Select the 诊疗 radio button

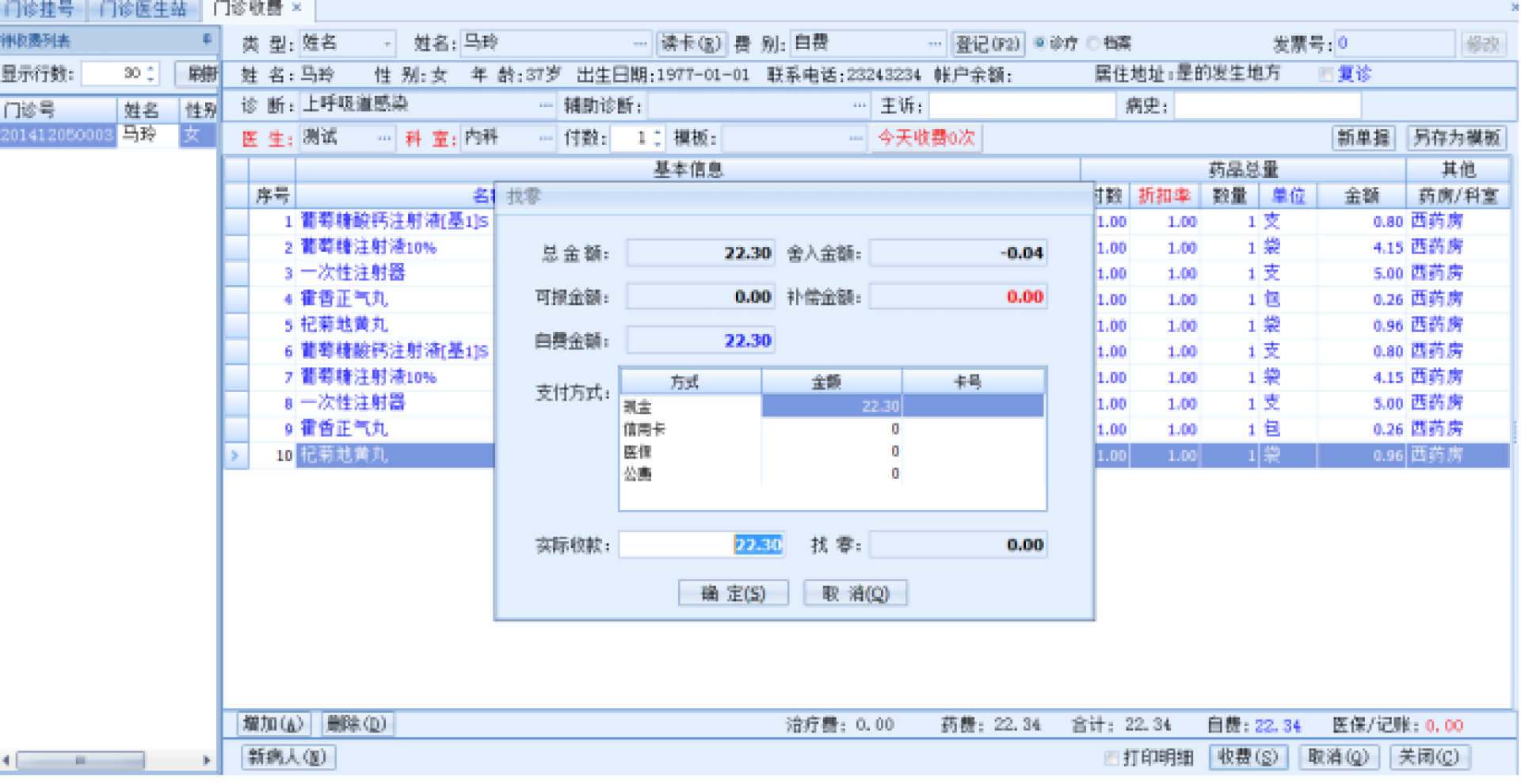pos(1040,44)
